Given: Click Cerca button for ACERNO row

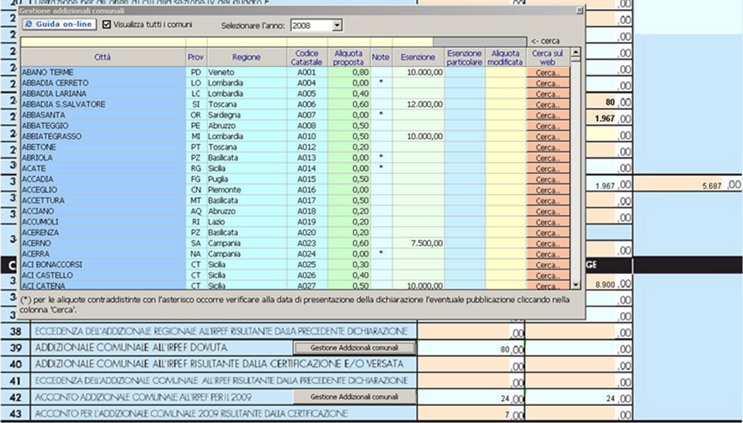Looking at the screenshot, I should coord(546,243).
